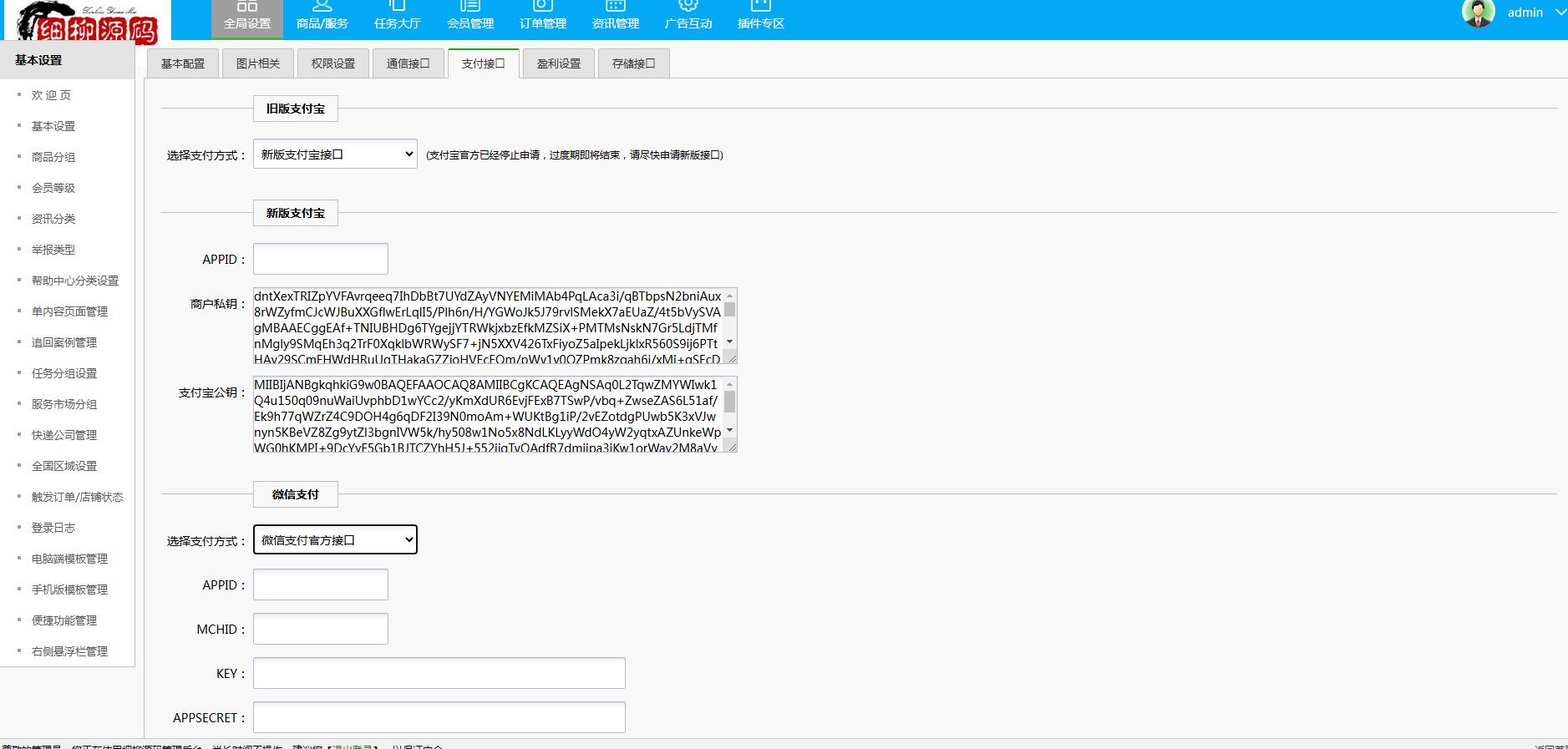Expand the admin account dropdown arrow
Viewport: 1568px width, 749px height.
click(x=1559, y=13)
